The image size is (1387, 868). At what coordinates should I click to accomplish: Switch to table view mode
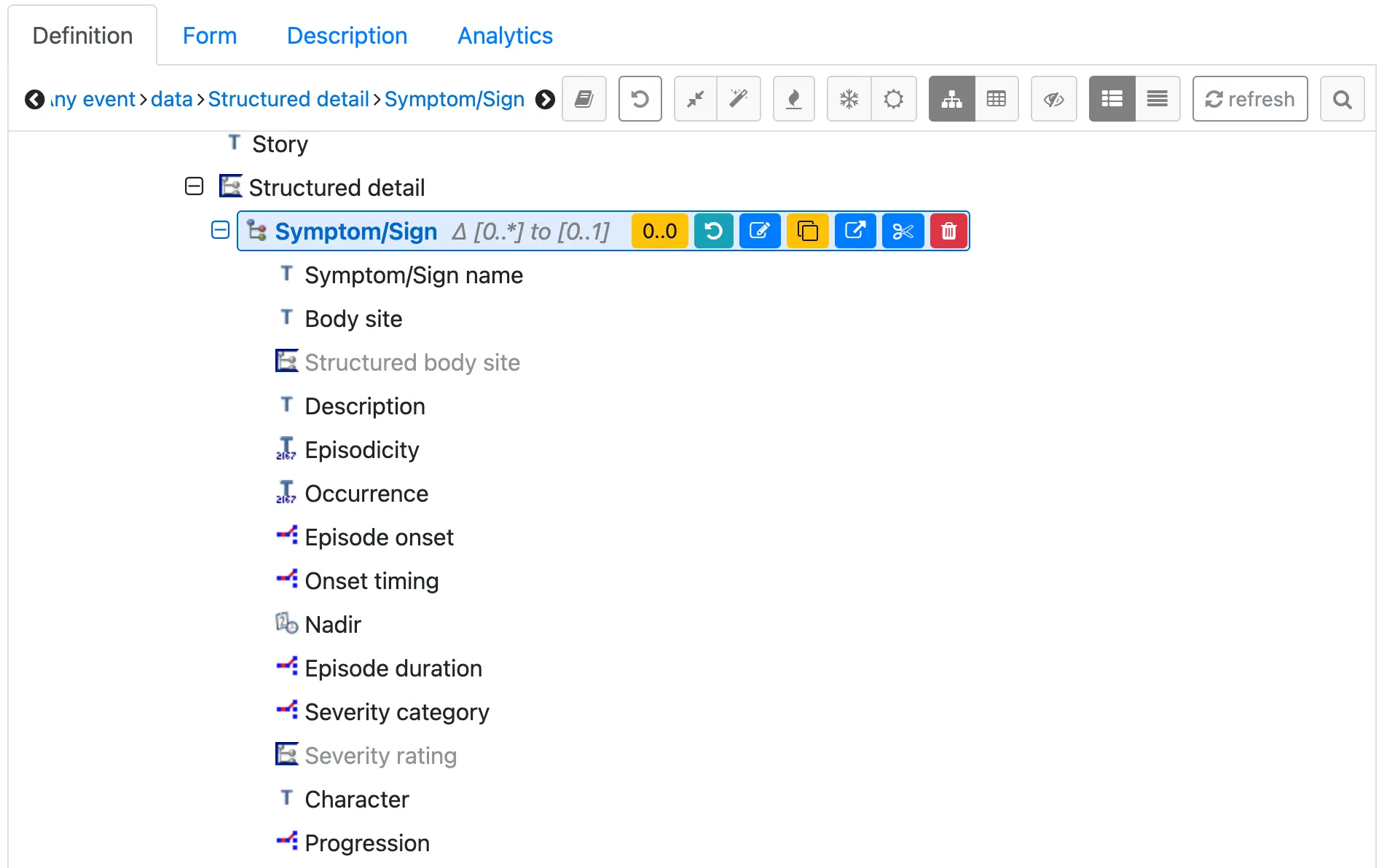click(997, 99)
